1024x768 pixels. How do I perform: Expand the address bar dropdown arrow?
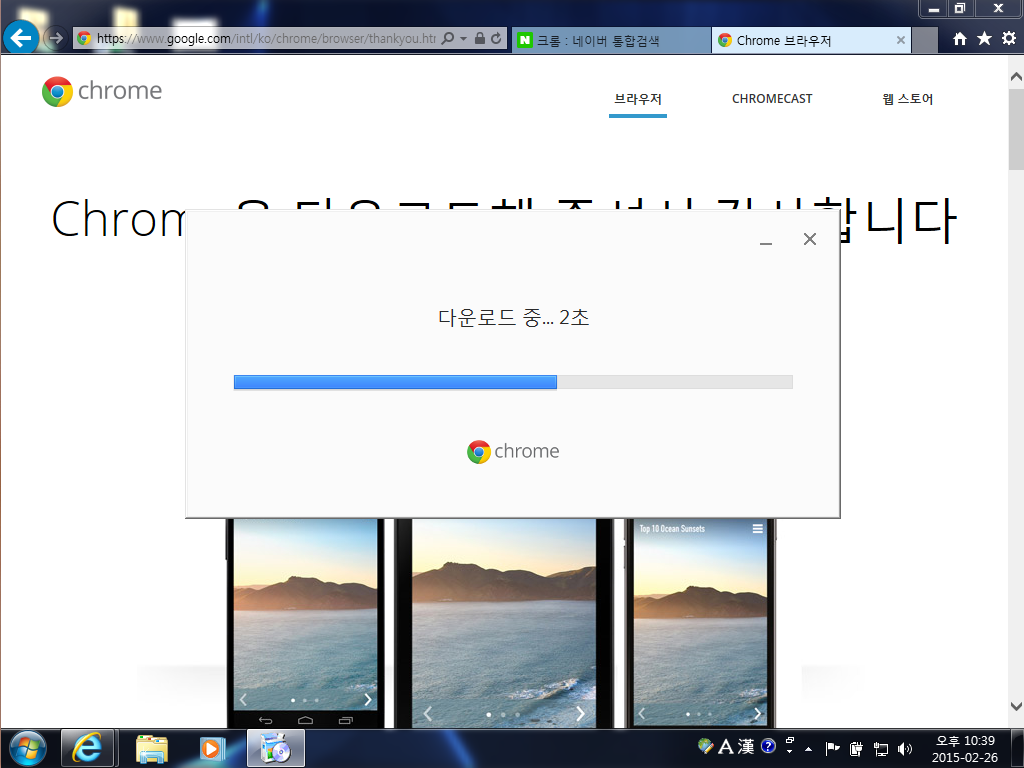tap(463, 39)
